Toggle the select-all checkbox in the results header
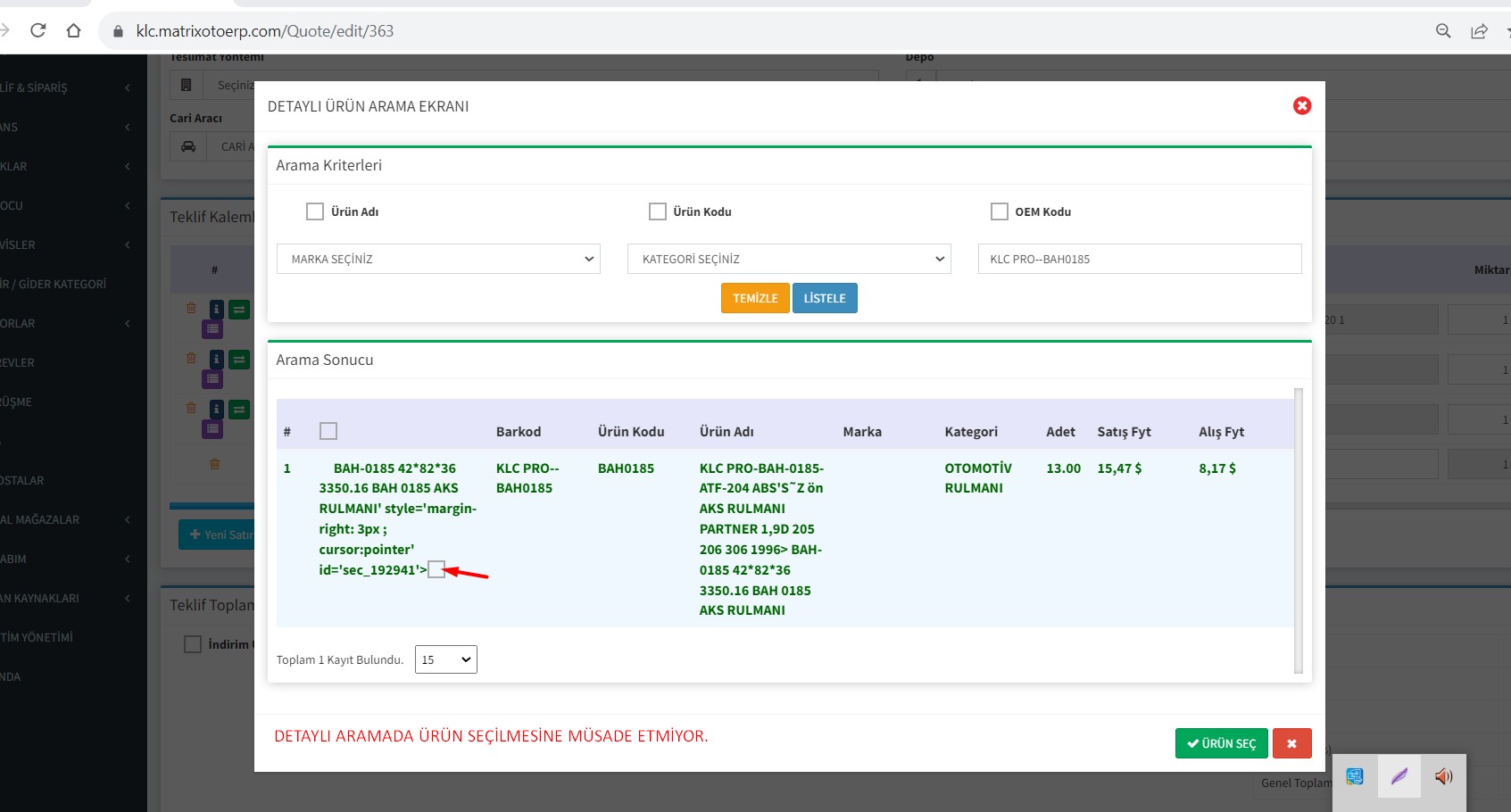This screenshot has width=1511, height=812. pos(328,431)
